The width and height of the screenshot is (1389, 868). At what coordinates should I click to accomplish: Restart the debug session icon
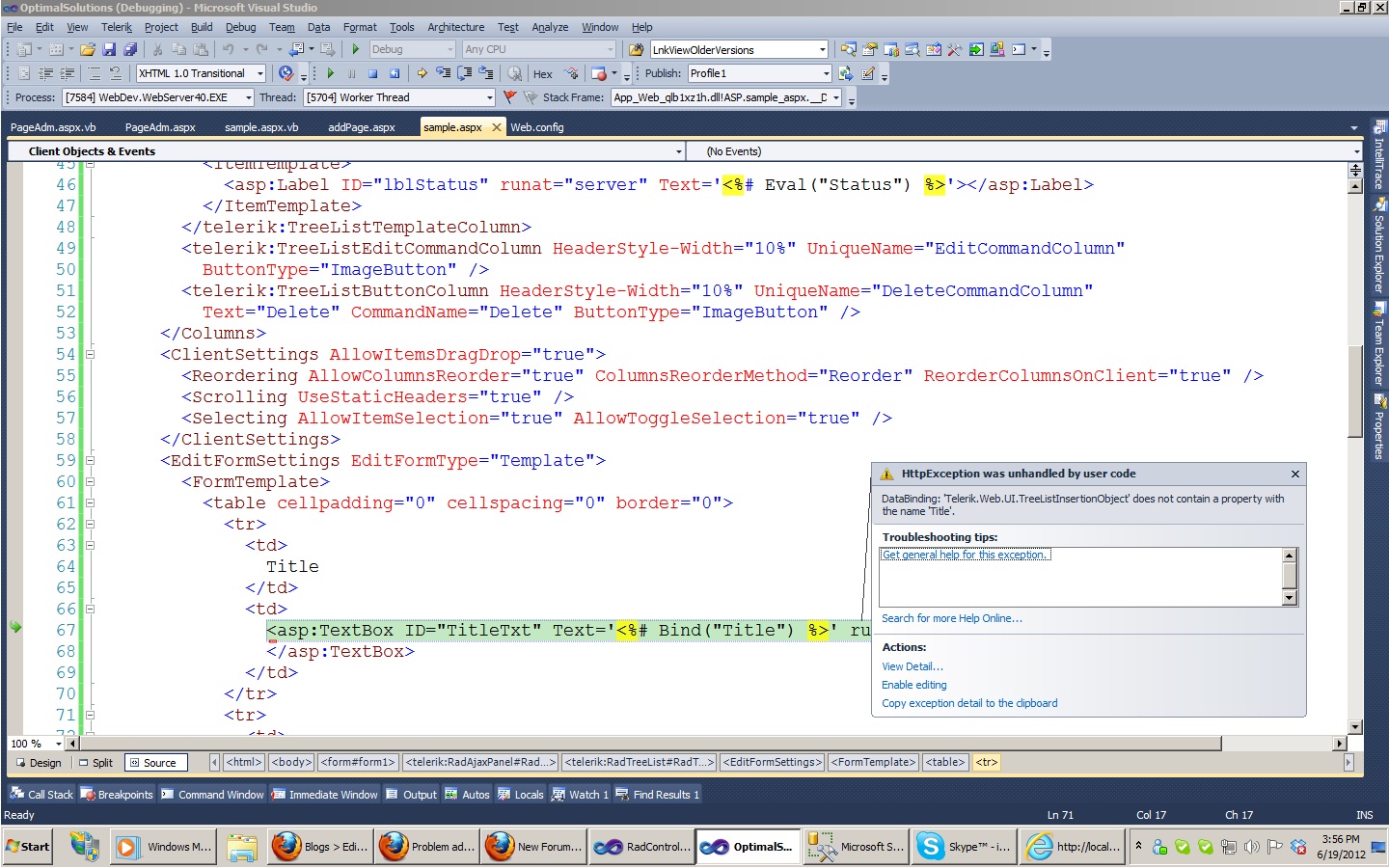pyautogui.click(x=395, y=73)
